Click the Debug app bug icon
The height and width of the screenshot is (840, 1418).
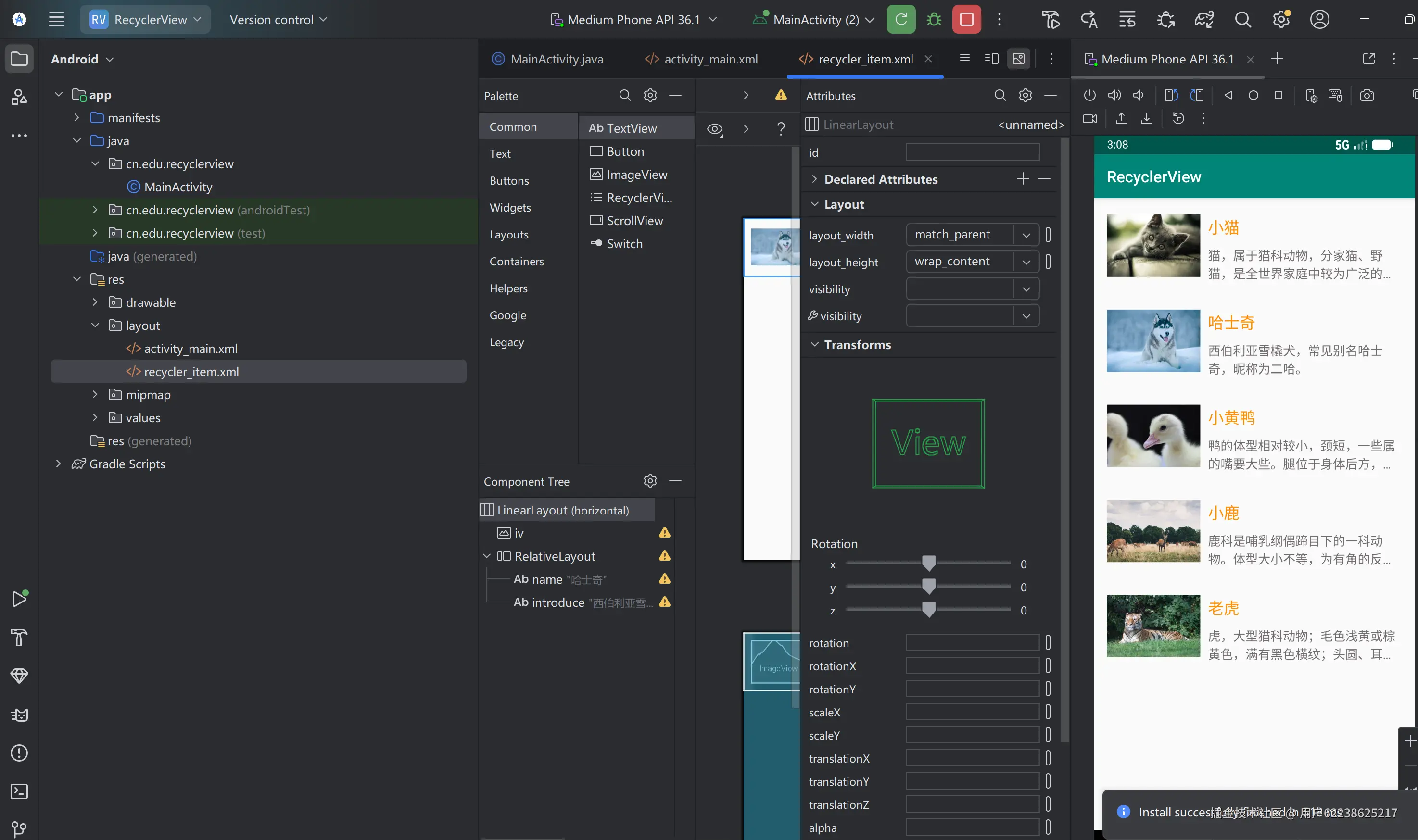tap(934, 20)
